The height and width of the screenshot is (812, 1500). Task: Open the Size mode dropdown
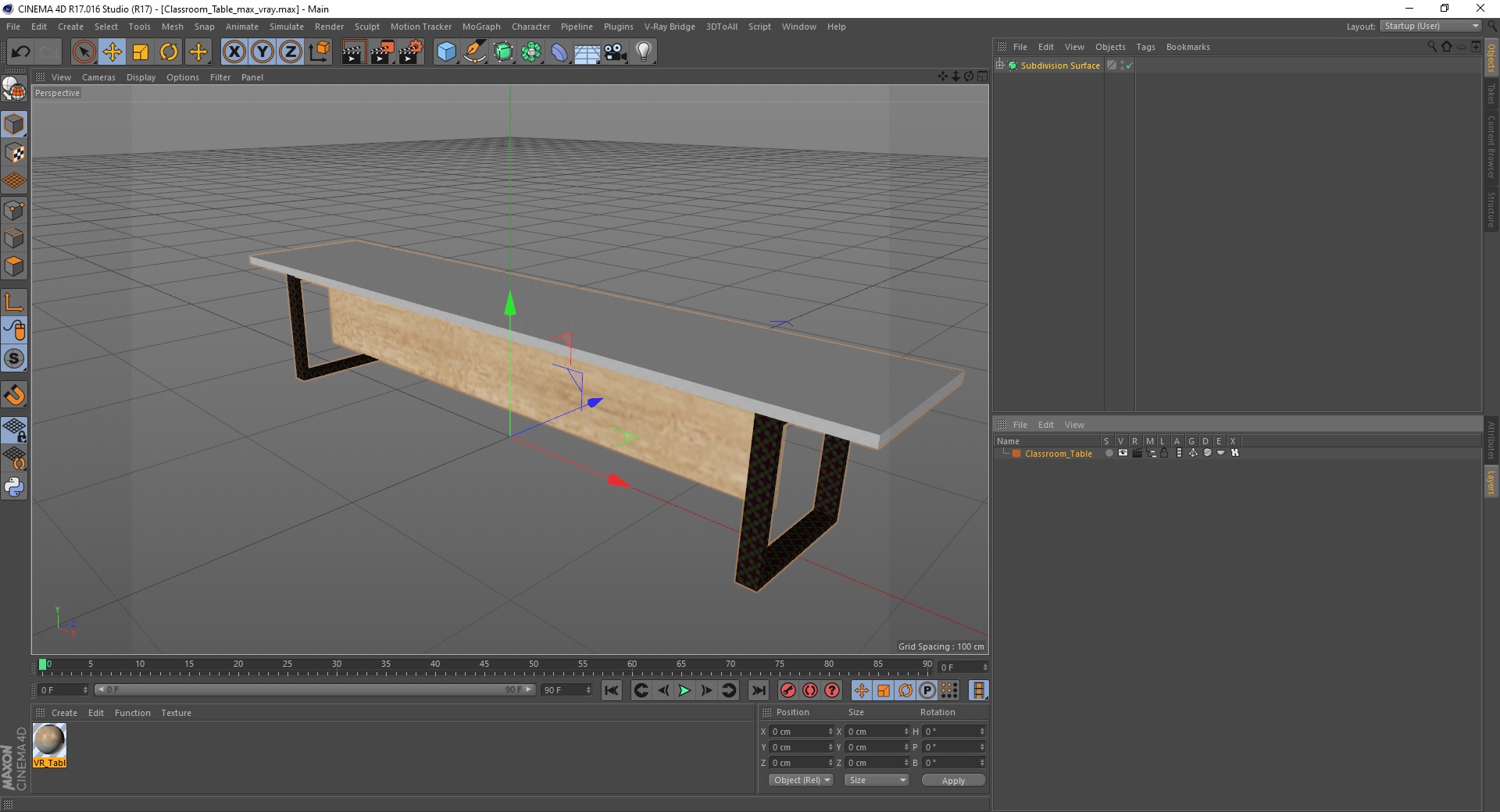(x=877, y=780)
